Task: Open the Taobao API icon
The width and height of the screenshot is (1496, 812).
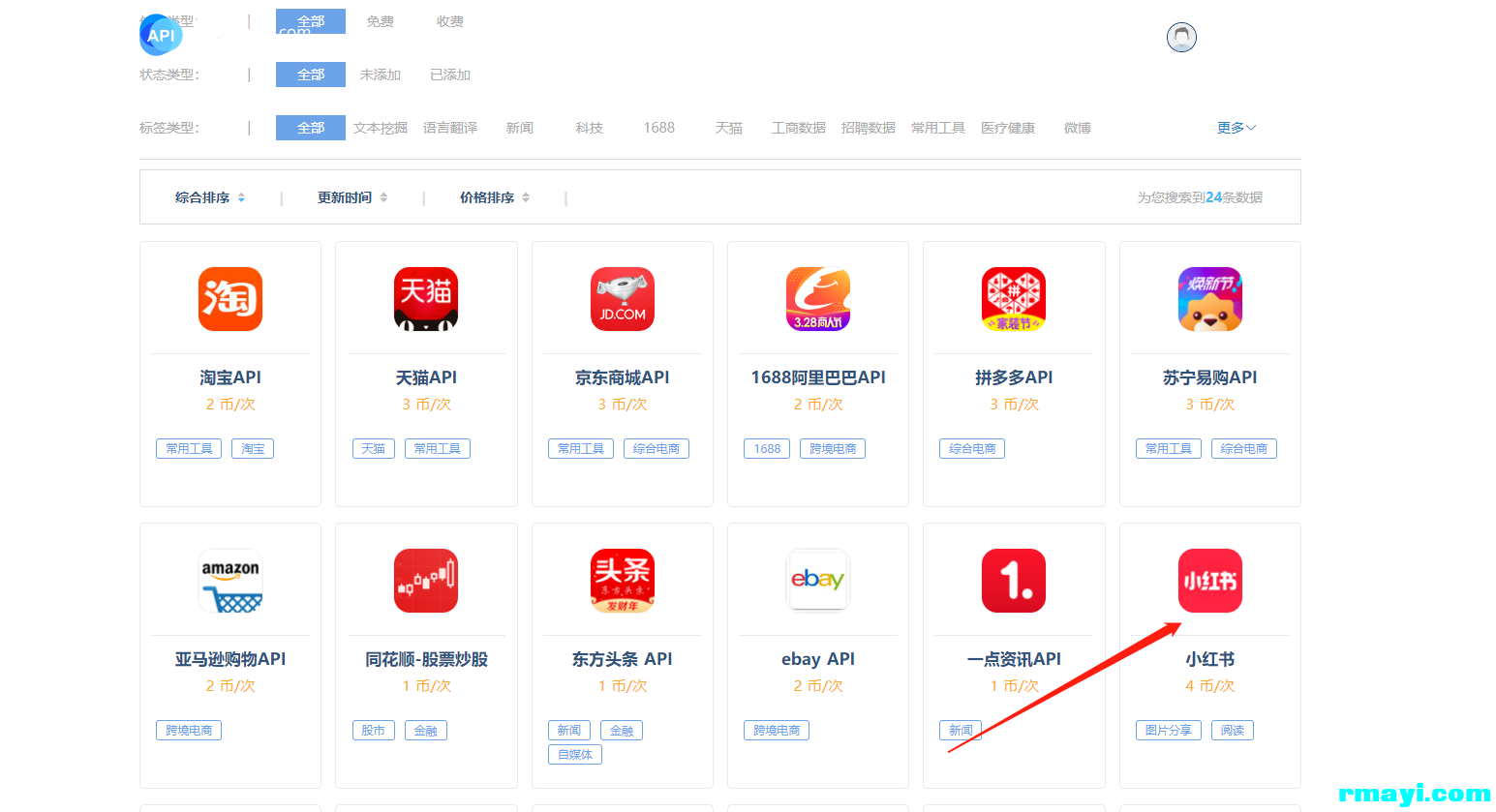Action: (230, 299)
